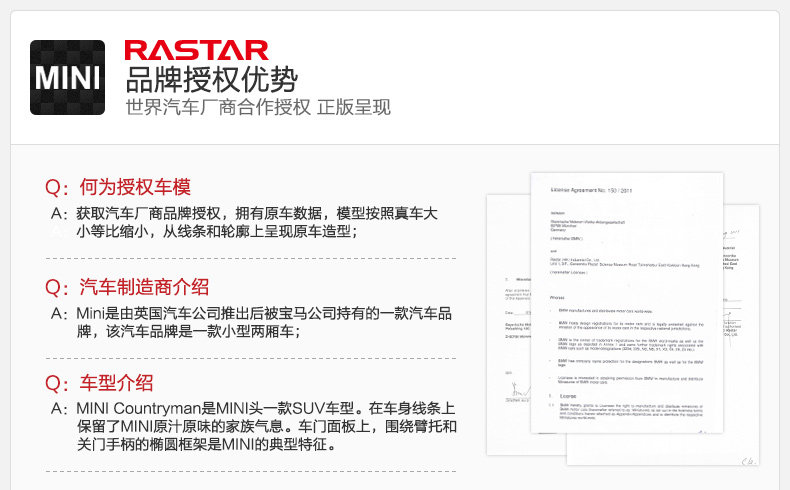Click the question 车型介绍
The width and height of the screenshot is (790, 490).
pyautogui.click(x=116, y=383)
